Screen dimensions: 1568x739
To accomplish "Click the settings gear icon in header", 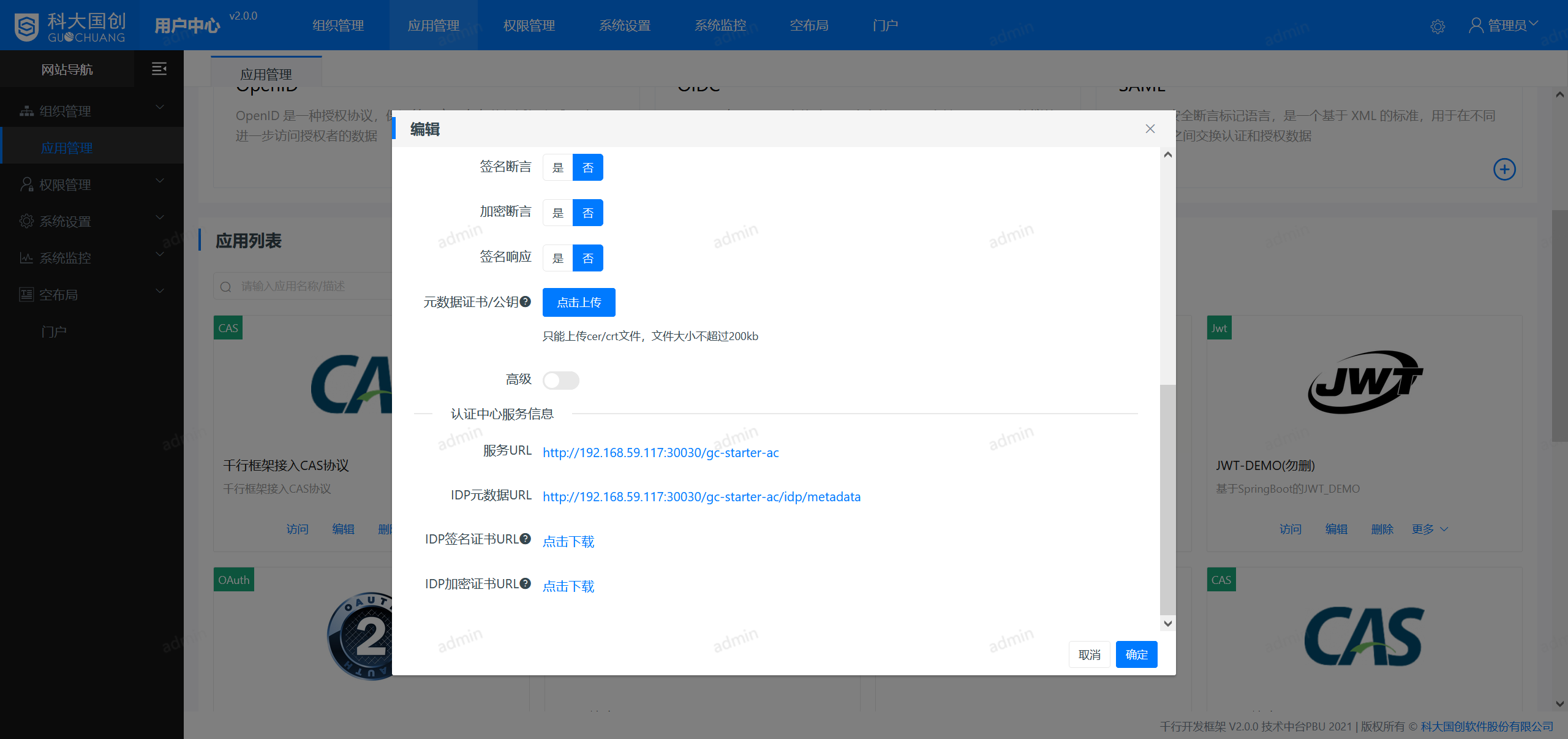I will (1438, 26).
